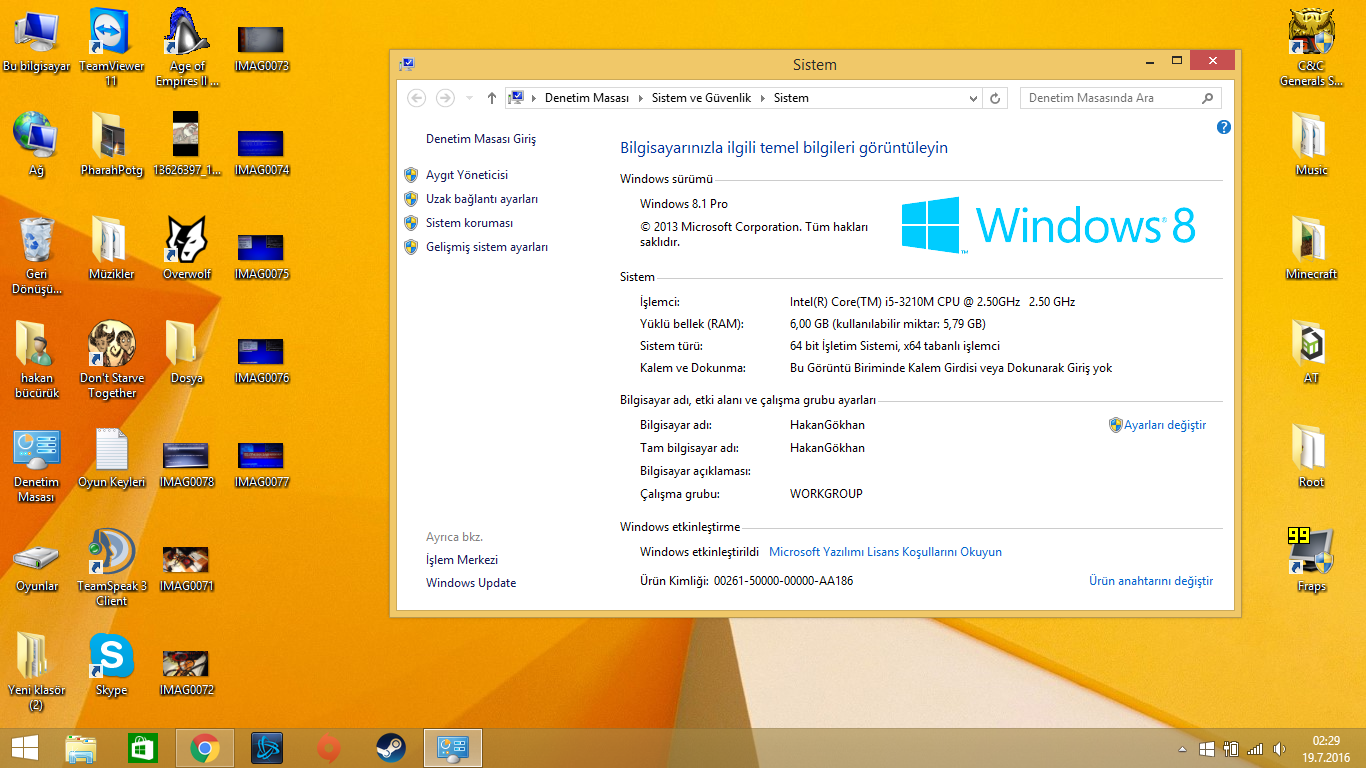The image size is (1366, 768).
Task: Select the Ağ network desktop icon
Action: [x=37, y=146]
